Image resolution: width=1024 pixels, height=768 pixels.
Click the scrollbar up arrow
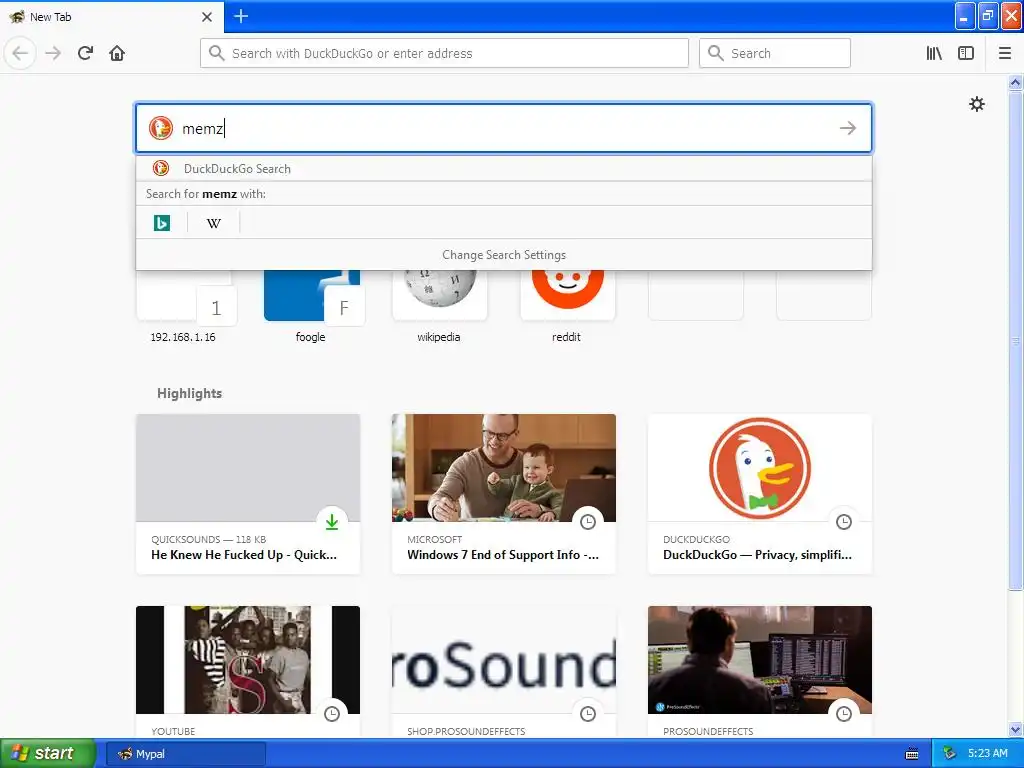click(x=1015, y=82)
